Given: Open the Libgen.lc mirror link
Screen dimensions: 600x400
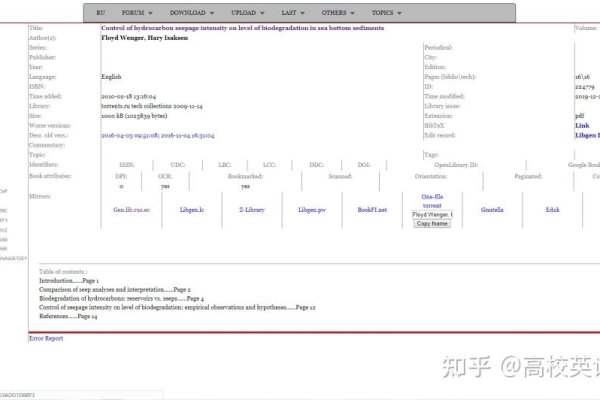Looking at the screenshot, I should click(x=193, y=210).
